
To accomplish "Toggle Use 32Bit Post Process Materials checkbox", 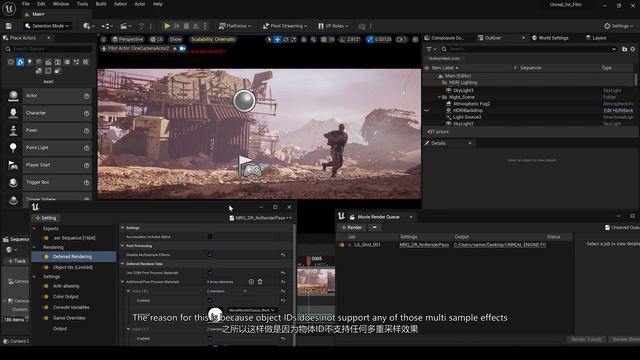I will (x=210, y=273).
